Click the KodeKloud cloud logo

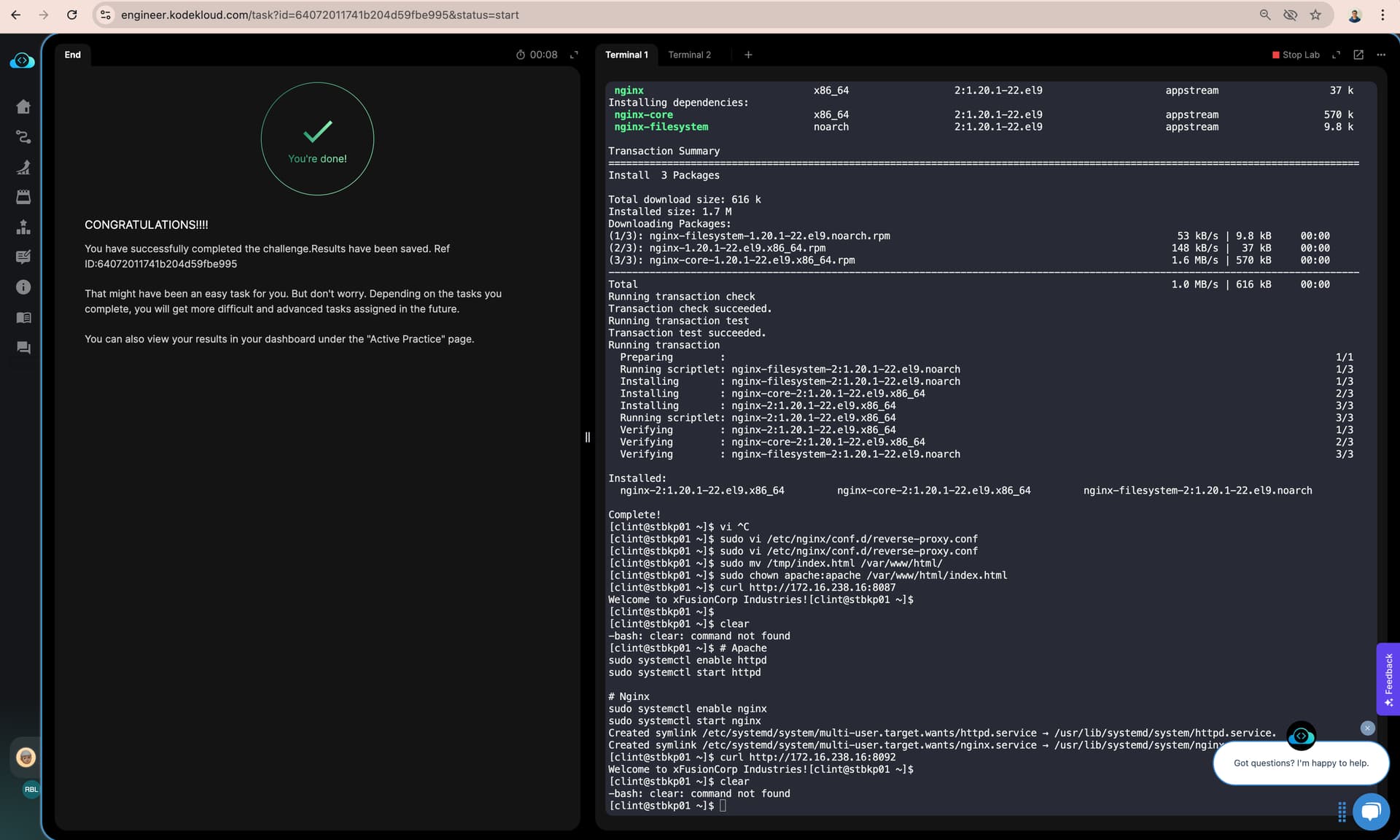22,61
